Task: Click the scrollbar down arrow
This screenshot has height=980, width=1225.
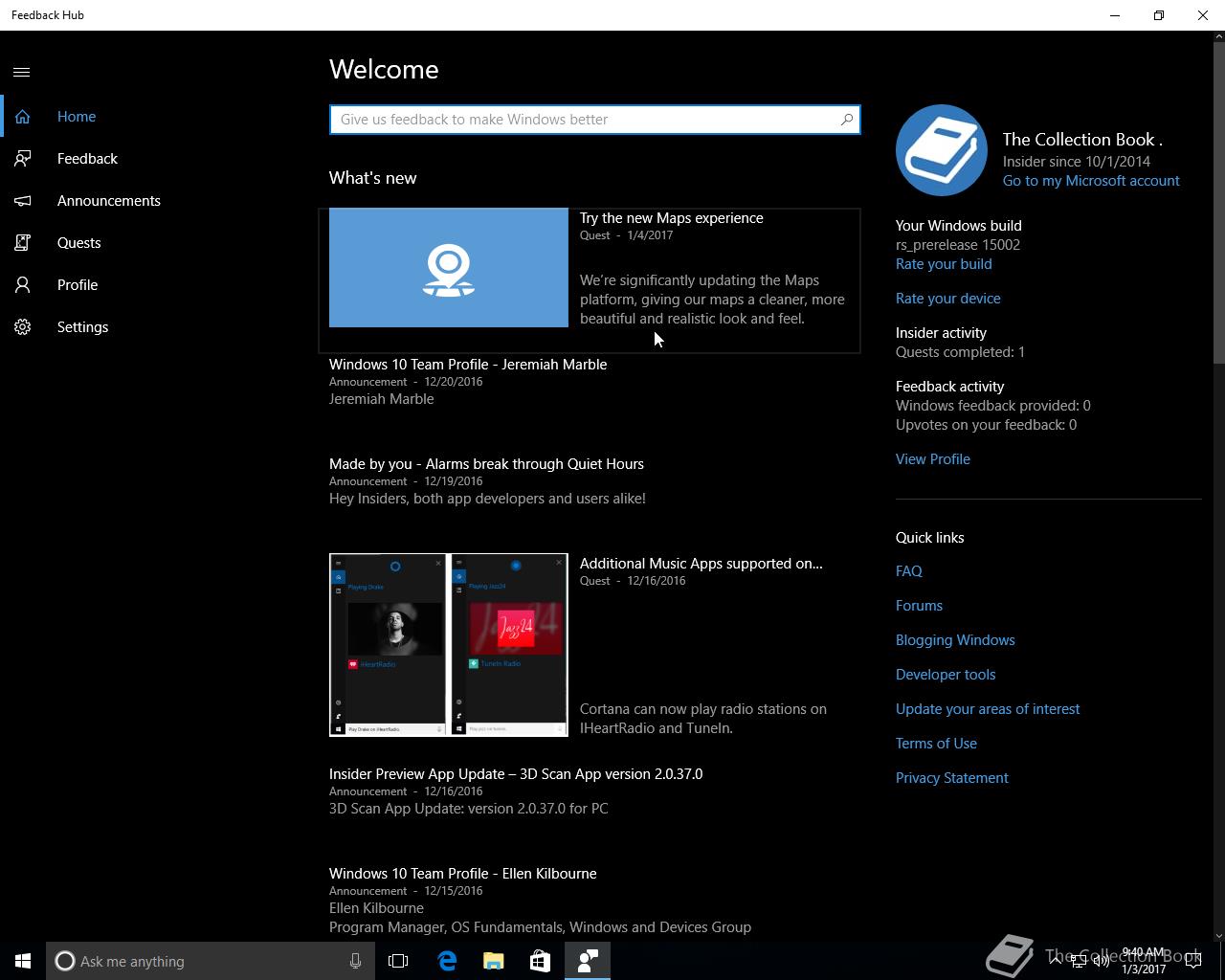Action: pyautogui.click(x=1219, y=935)
